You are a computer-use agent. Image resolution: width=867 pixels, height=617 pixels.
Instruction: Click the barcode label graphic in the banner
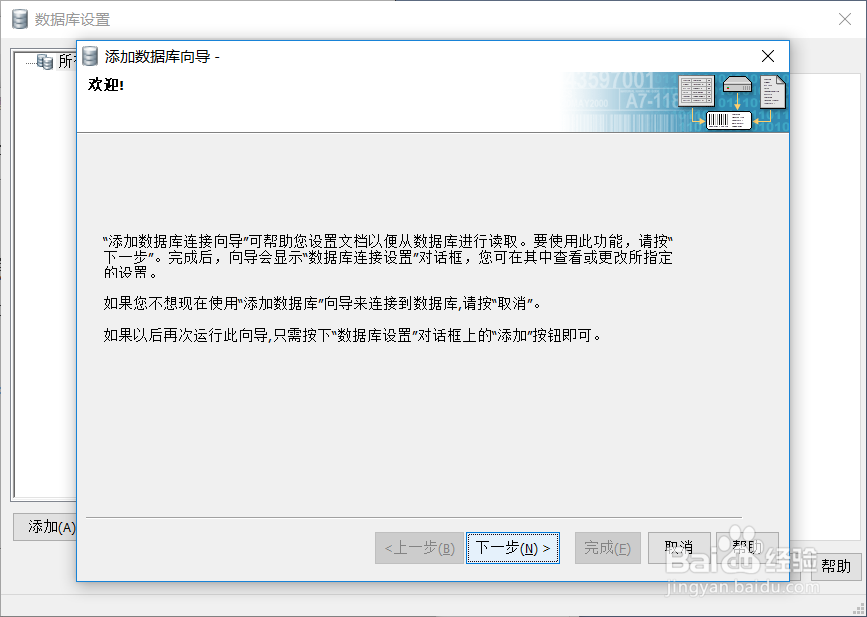[x=729, y=120]
